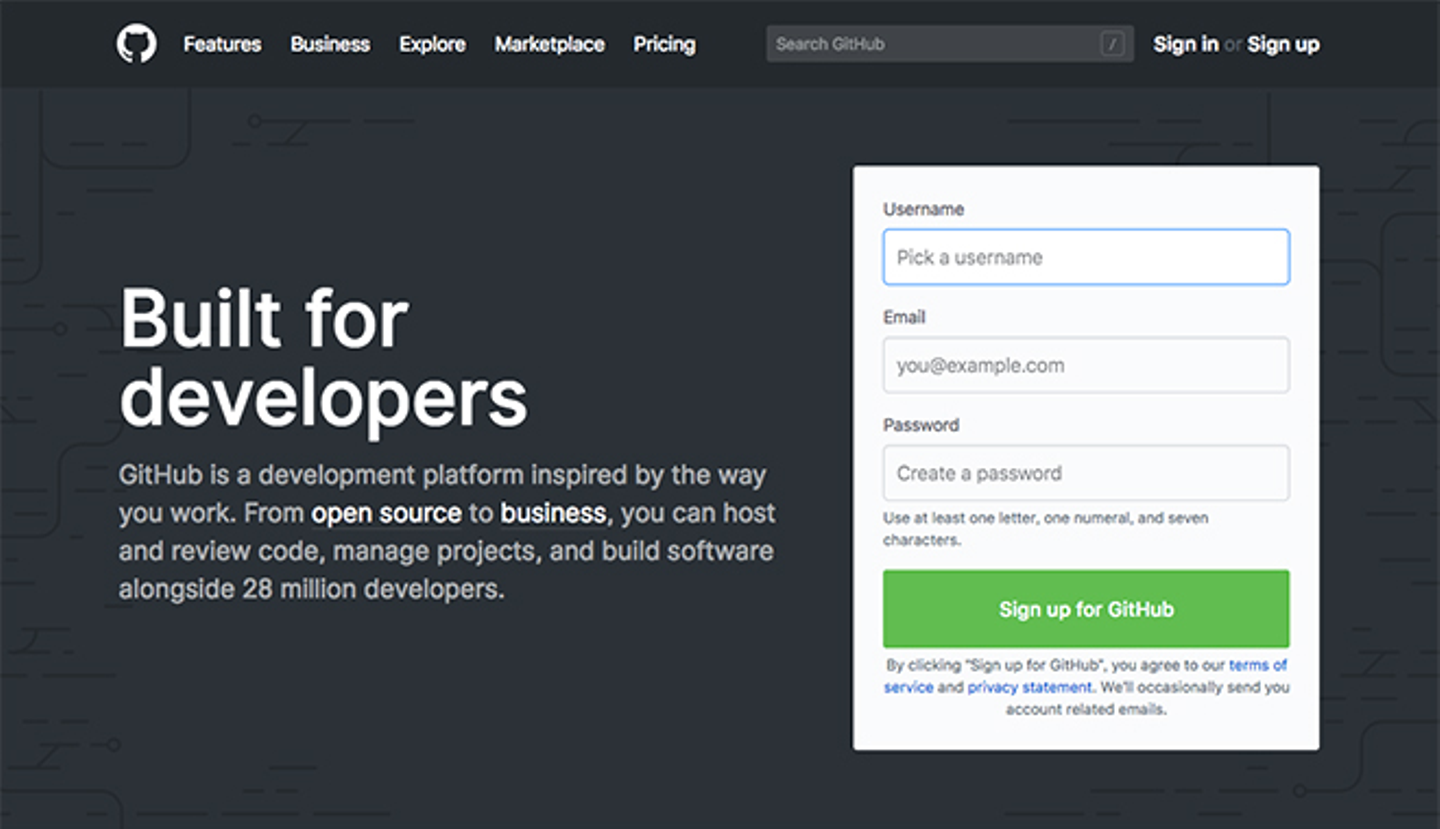Click Sign up in the header
1440x829 pixels.
[x=1283, y=44]
